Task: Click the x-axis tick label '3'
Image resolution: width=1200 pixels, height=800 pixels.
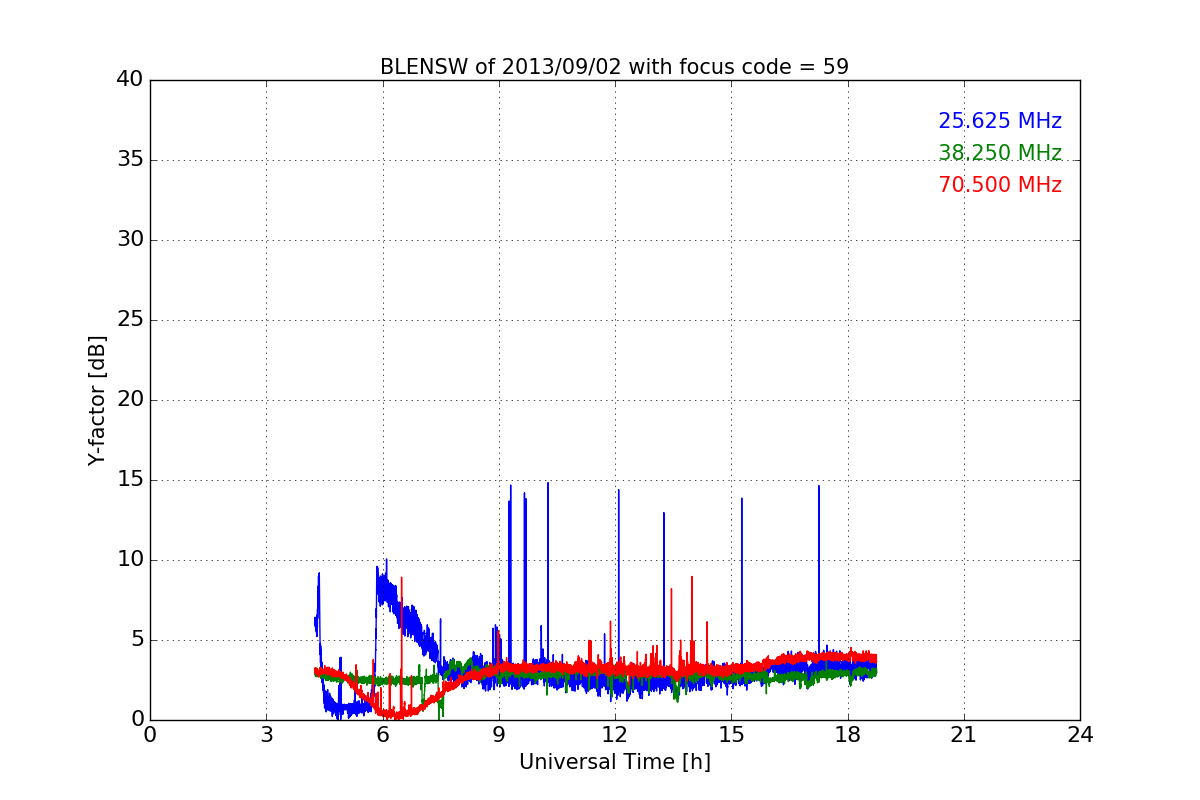Action: [266, 735]
